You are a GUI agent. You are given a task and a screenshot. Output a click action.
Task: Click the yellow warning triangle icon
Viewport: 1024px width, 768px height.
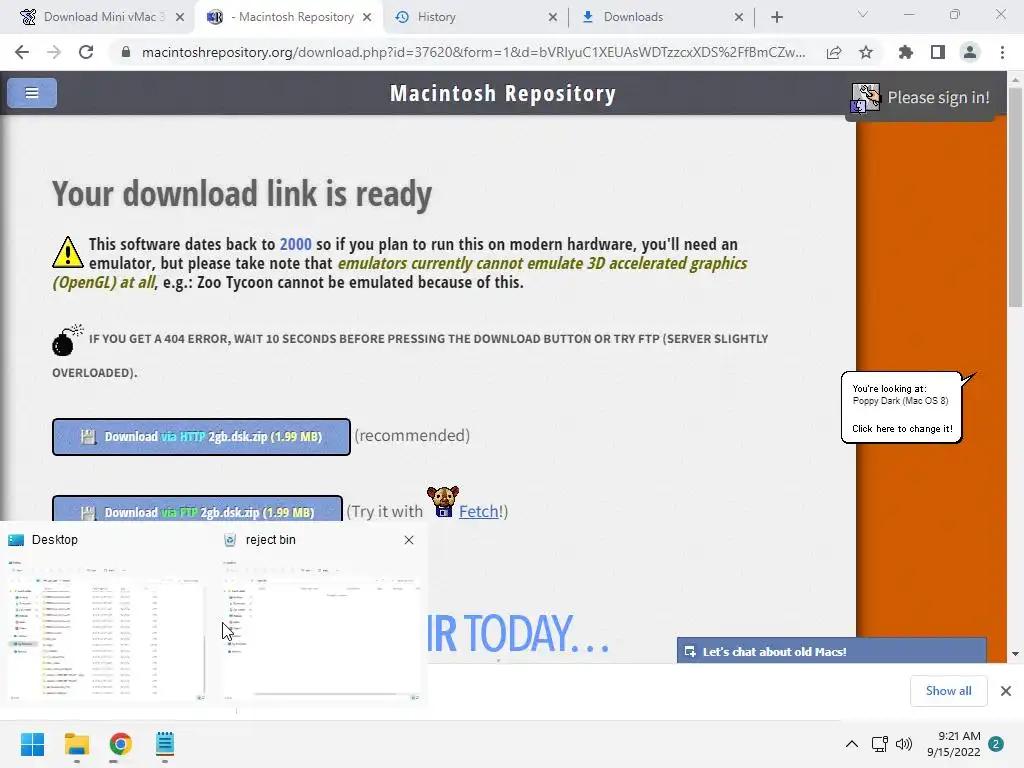[67, 253]
